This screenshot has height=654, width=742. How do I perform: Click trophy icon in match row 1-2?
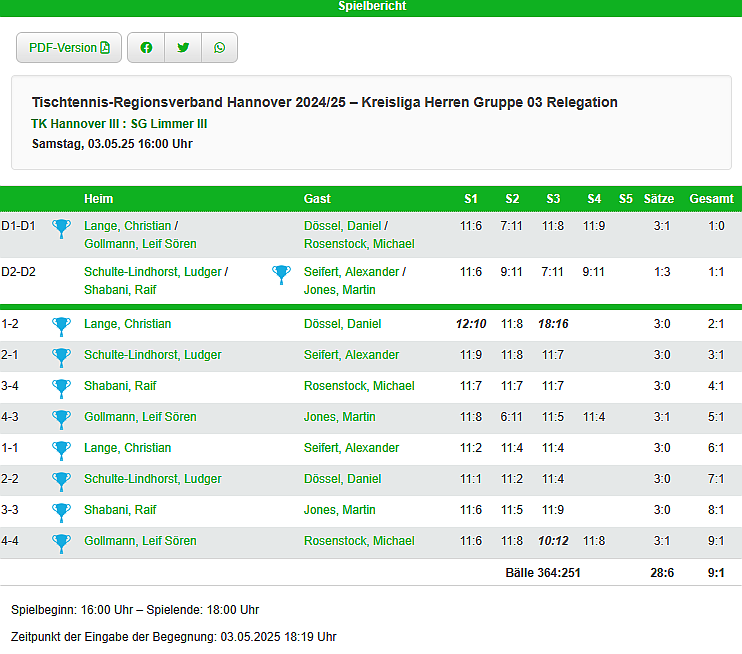[x=62, y=325]
